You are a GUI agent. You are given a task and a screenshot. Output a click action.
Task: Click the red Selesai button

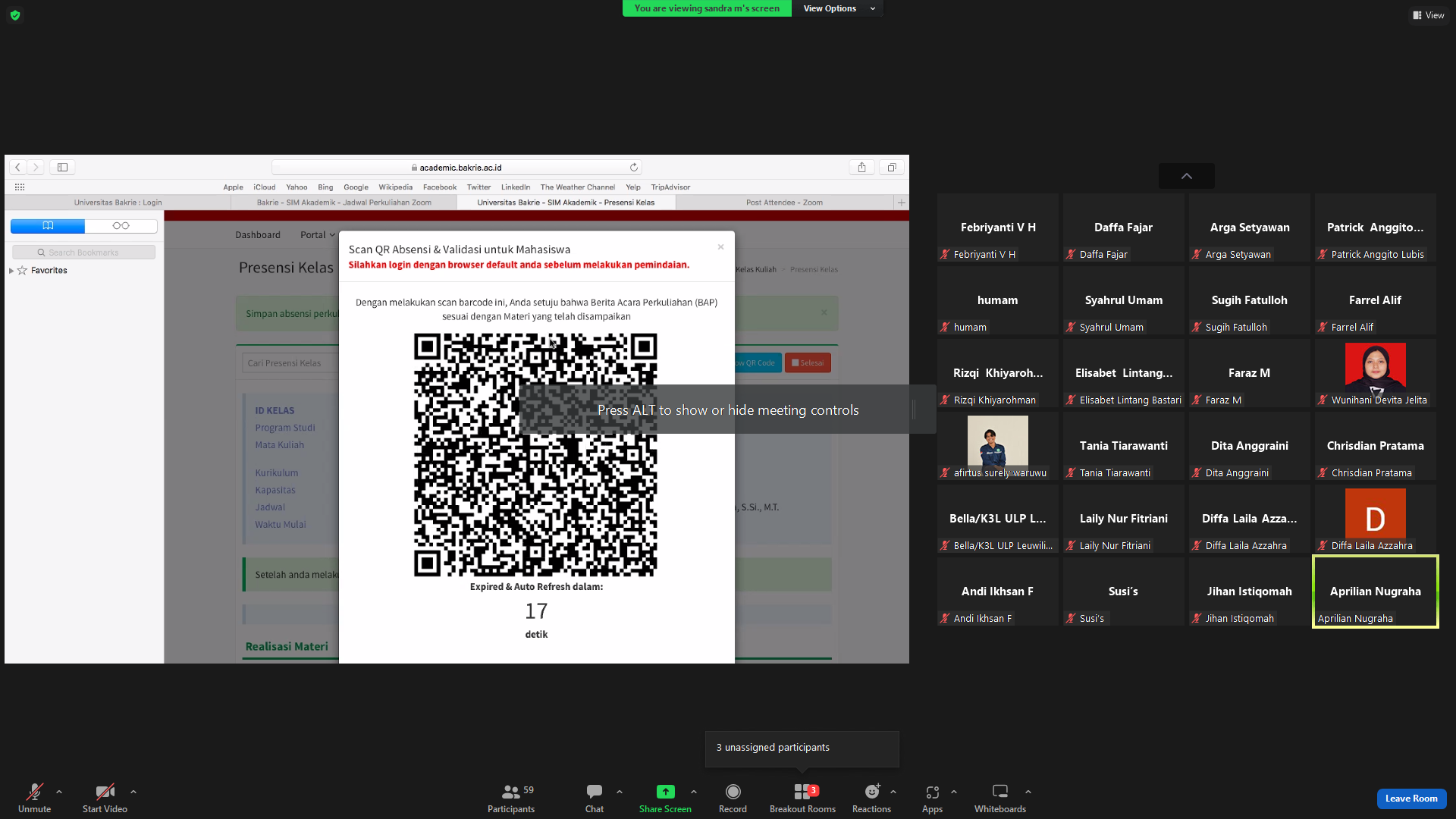pos(808,363)
